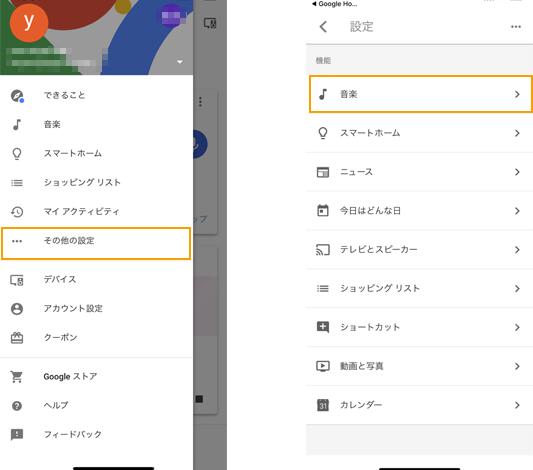Open the 音楽 settings row

(421, 94)
